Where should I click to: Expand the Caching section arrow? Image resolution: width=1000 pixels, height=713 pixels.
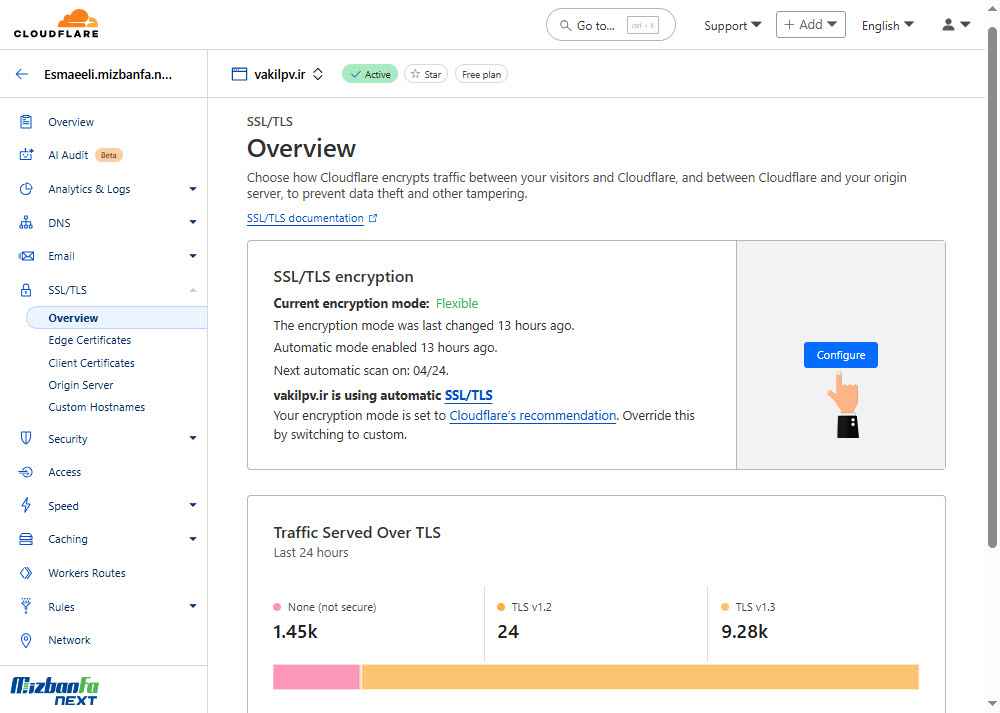pos(193,539)
